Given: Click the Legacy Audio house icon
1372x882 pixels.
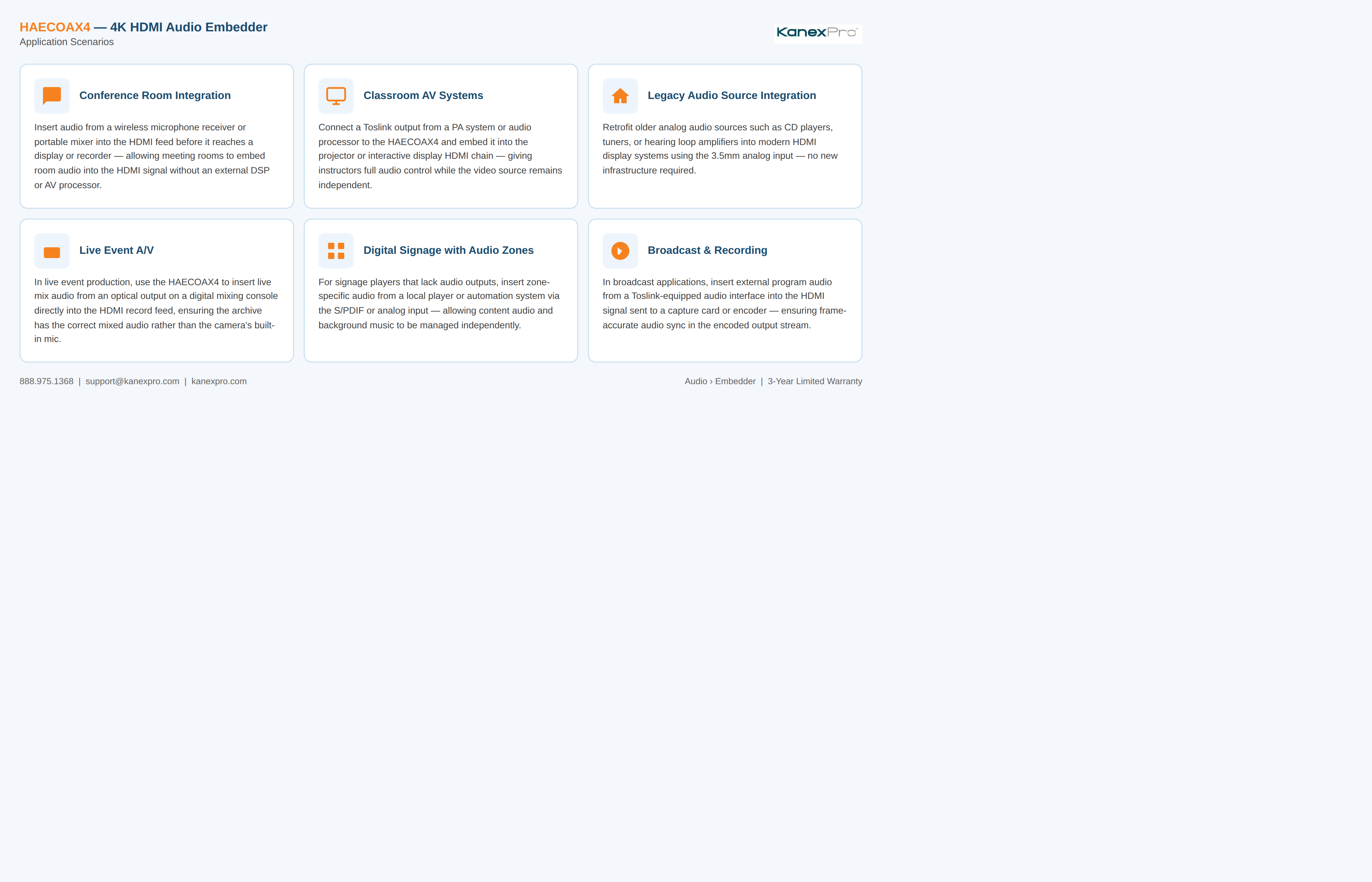Looking at the screenshot, I should coord(620,96).
